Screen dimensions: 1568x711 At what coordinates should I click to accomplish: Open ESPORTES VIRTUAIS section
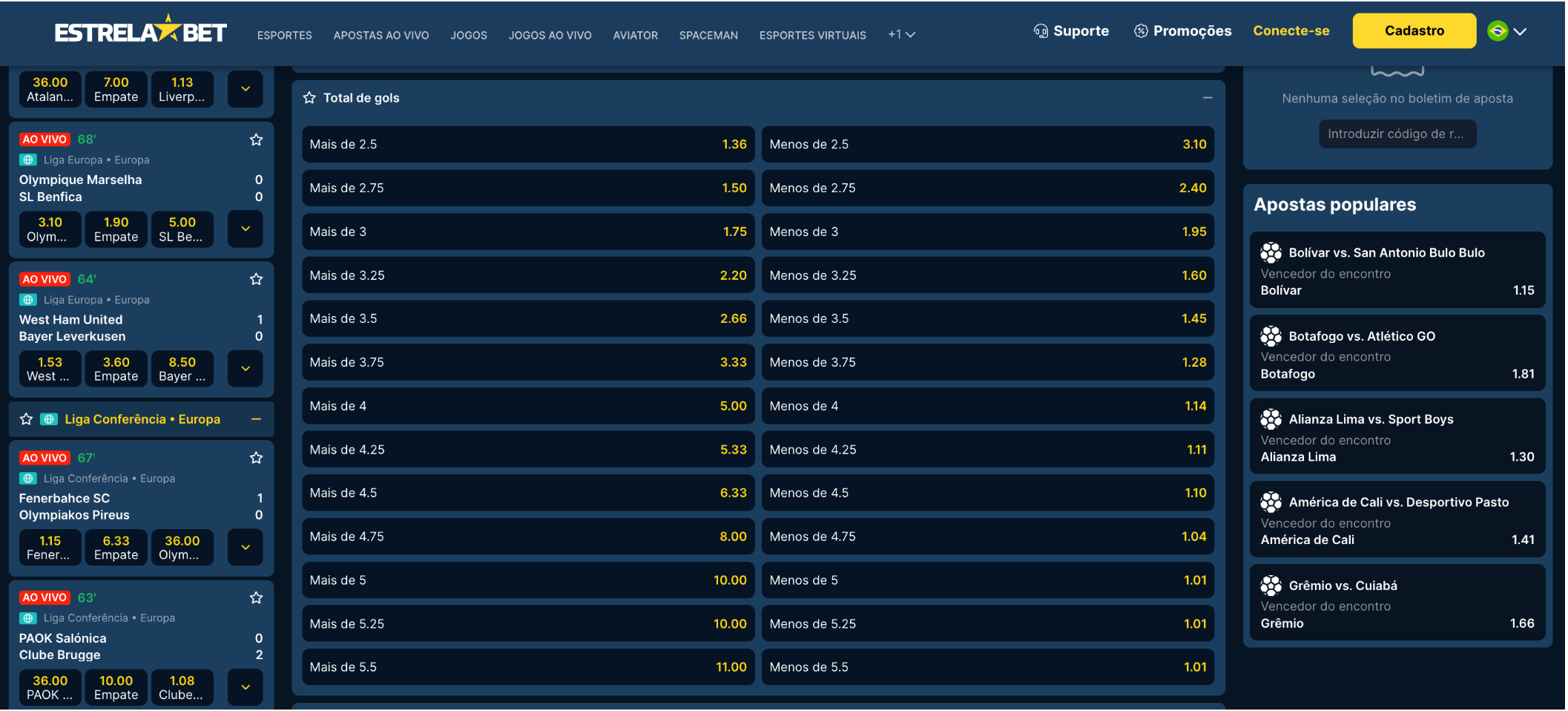[813, 35]
